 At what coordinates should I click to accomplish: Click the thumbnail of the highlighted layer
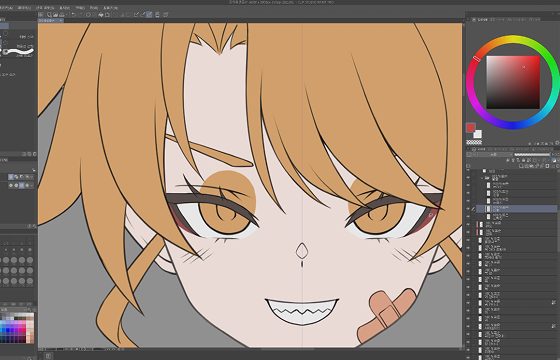tap(488, 209)
